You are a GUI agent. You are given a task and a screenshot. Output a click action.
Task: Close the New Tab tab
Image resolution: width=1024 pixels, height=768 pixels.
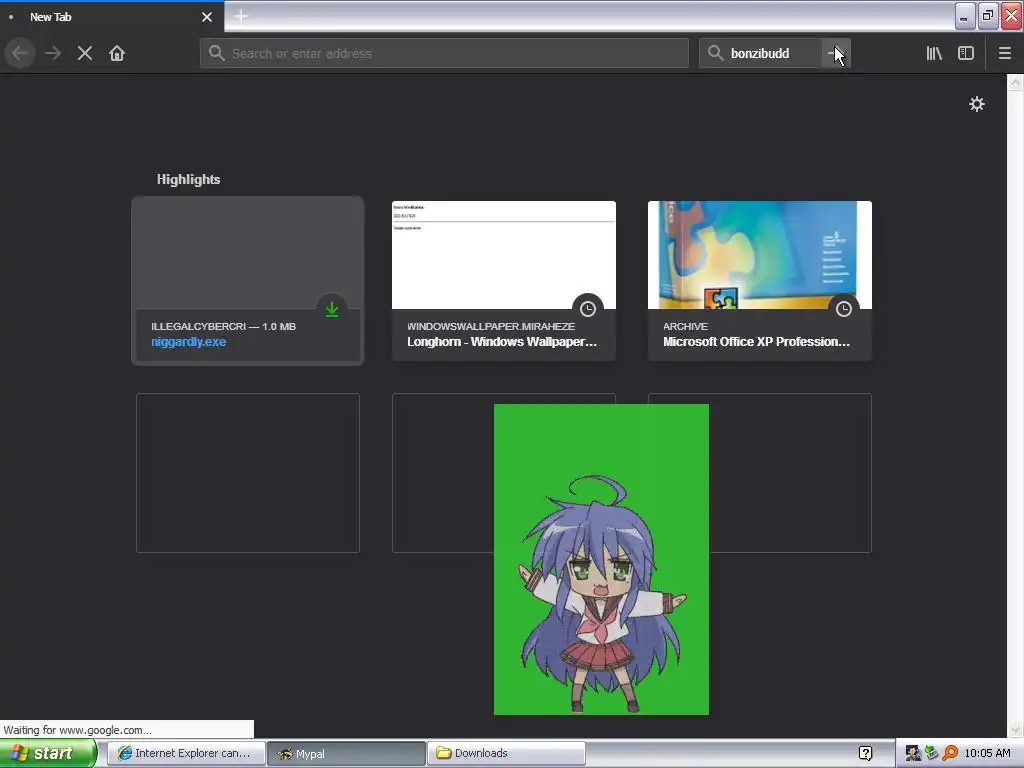(207, 17)
